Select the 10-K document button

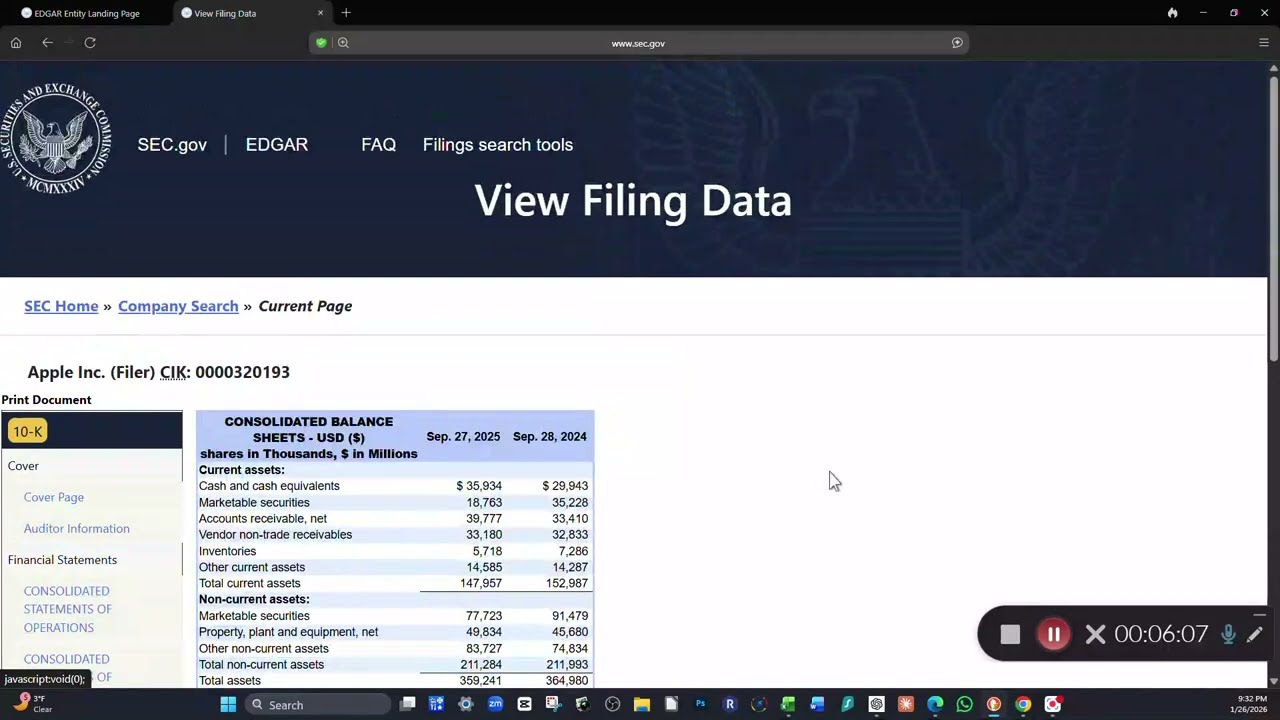pos(27,431)
